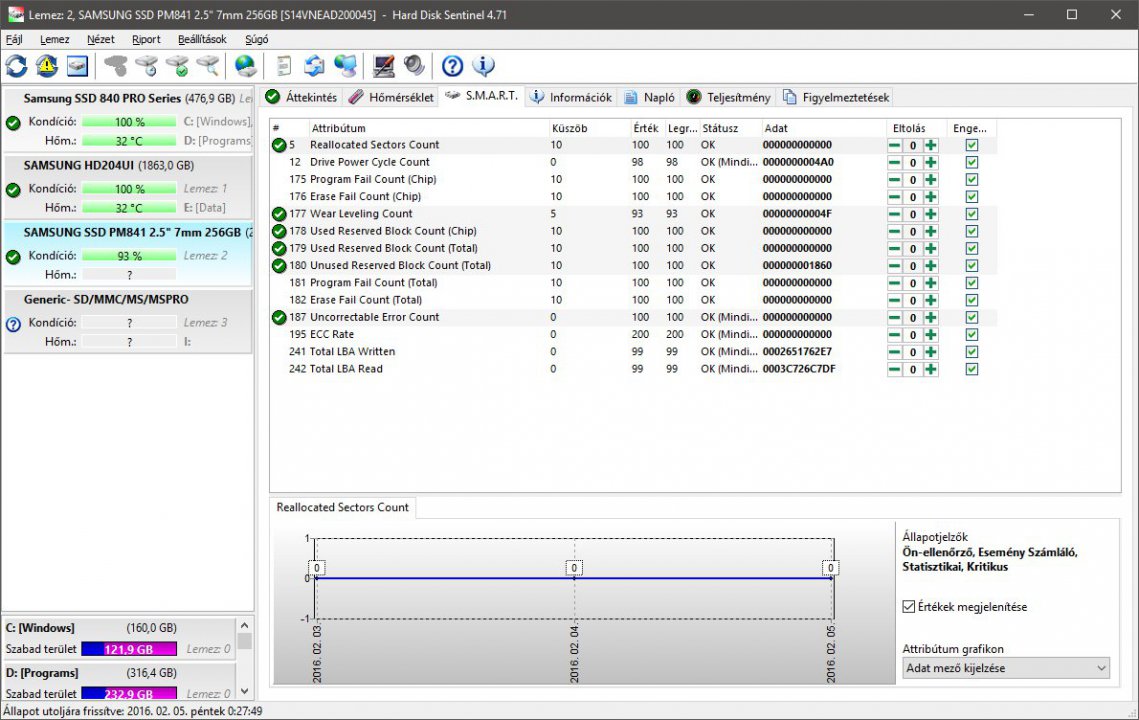The width and height of the screenshot is (1139, 720).
Task: Click the D: Programs free space bar
Action: click(x=129, y=693)
